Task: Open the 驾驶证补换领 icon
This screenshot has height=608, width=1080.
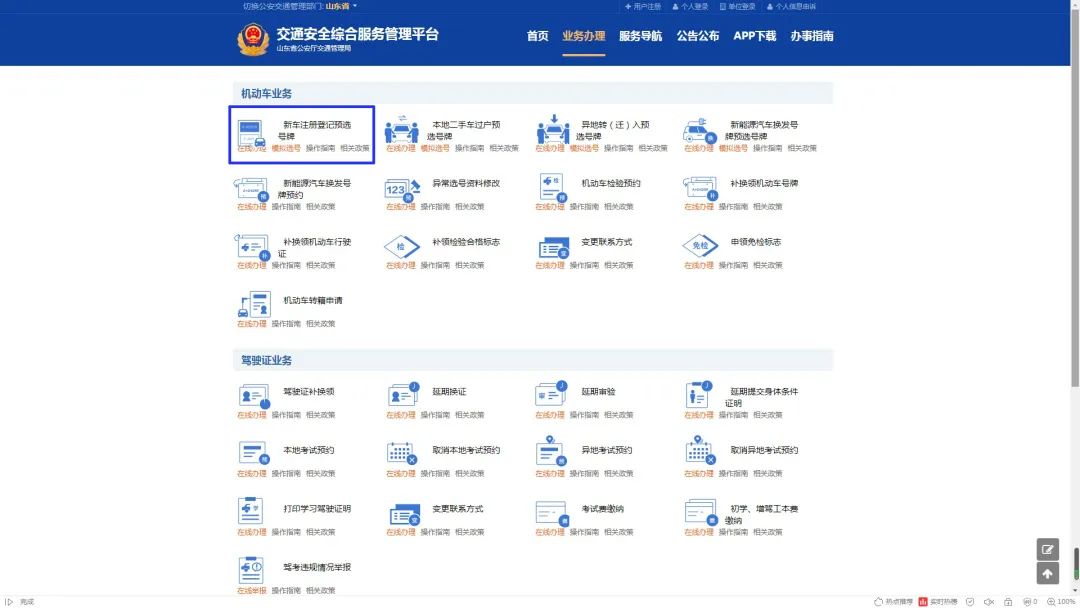Action: (x=253, y=397)
